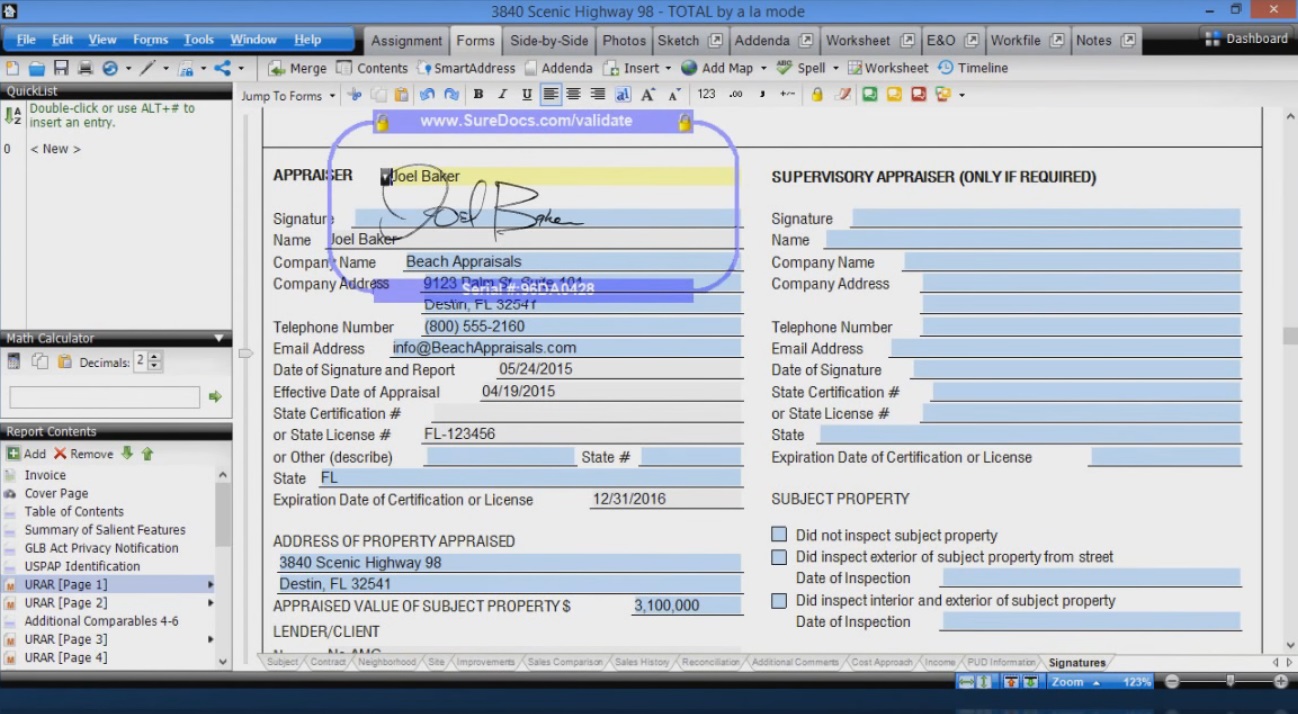Collapse the Math Calculator panel arrow
The height and width of the screenshot is (714, 1298).
pos(219,339)
